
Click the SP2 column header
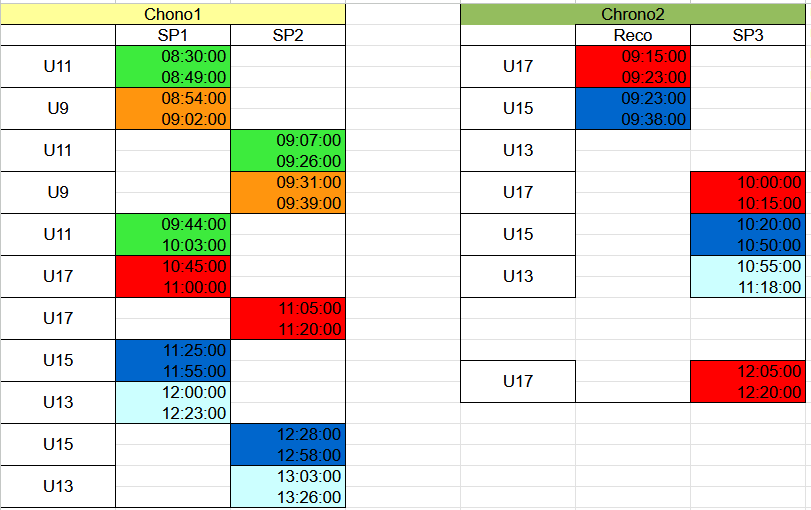(288, 36)
